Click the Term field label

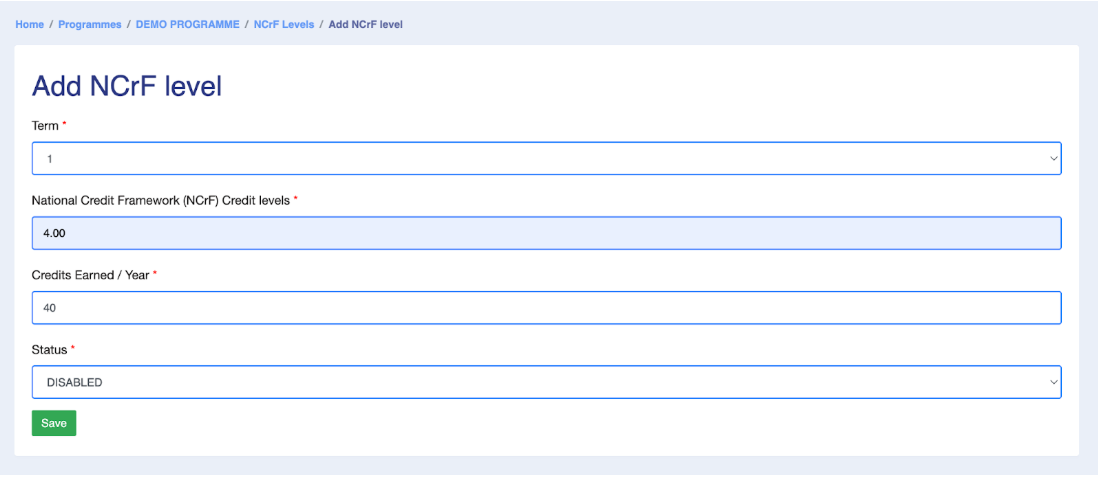click(x=45, y=126)
